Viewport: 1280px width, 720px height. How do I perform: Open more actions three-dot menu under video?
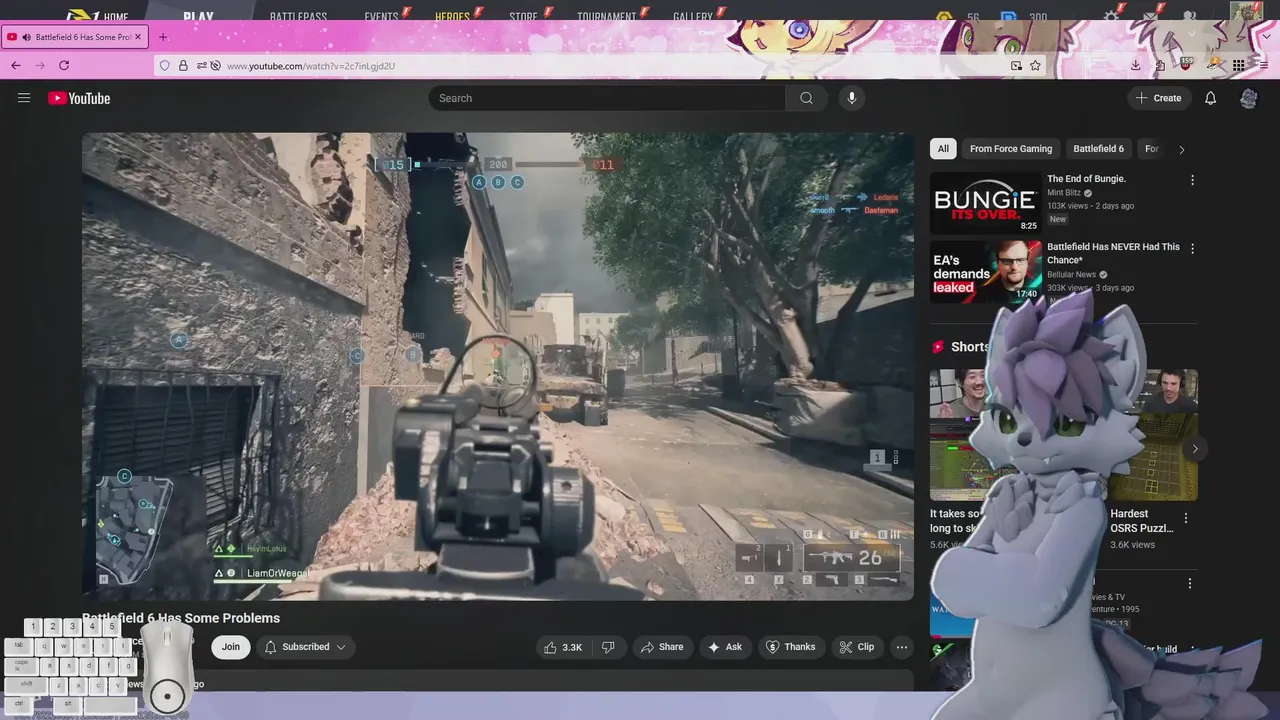coord(902,647)
